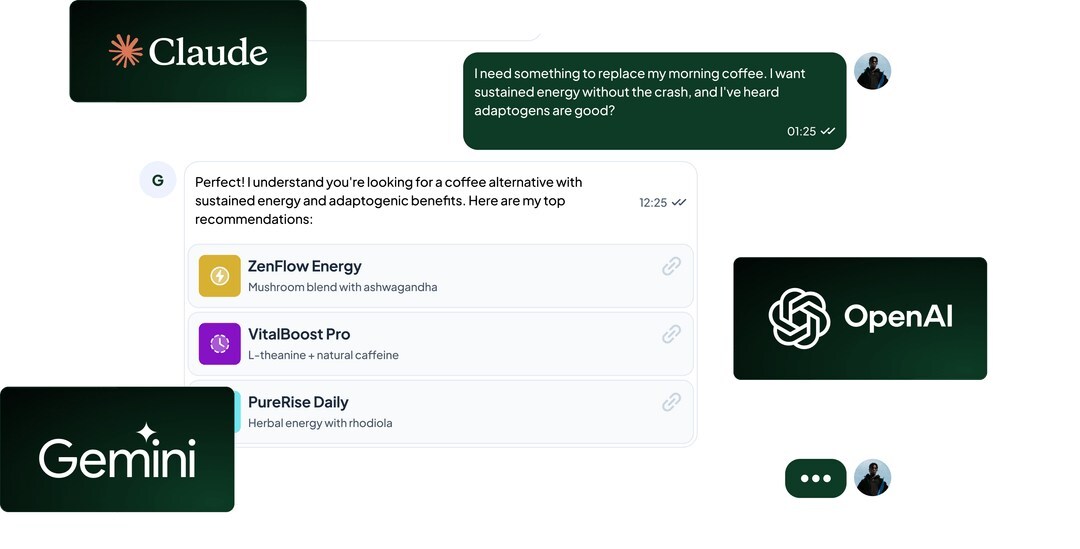Select the VitalBoost Pro product title
This screenshot has width=1080, height=549.
[x=299, y=334]
